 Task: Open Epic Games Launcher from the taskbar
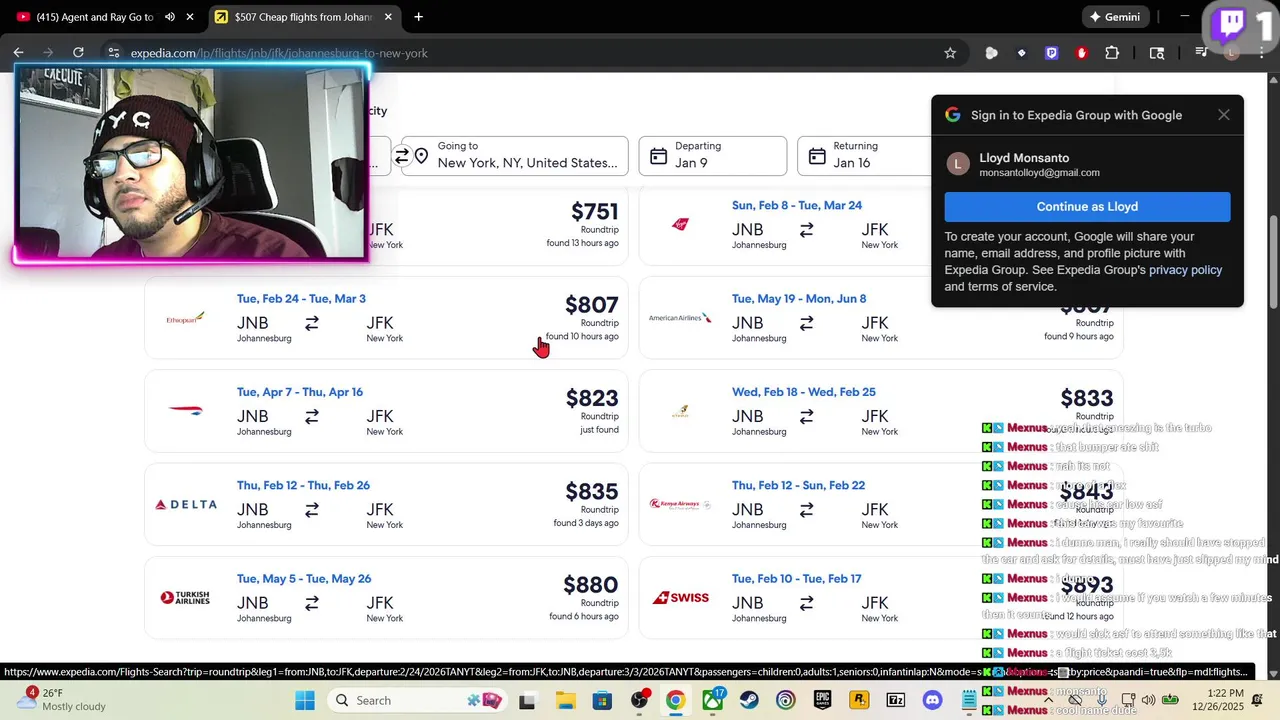[823, 700]
